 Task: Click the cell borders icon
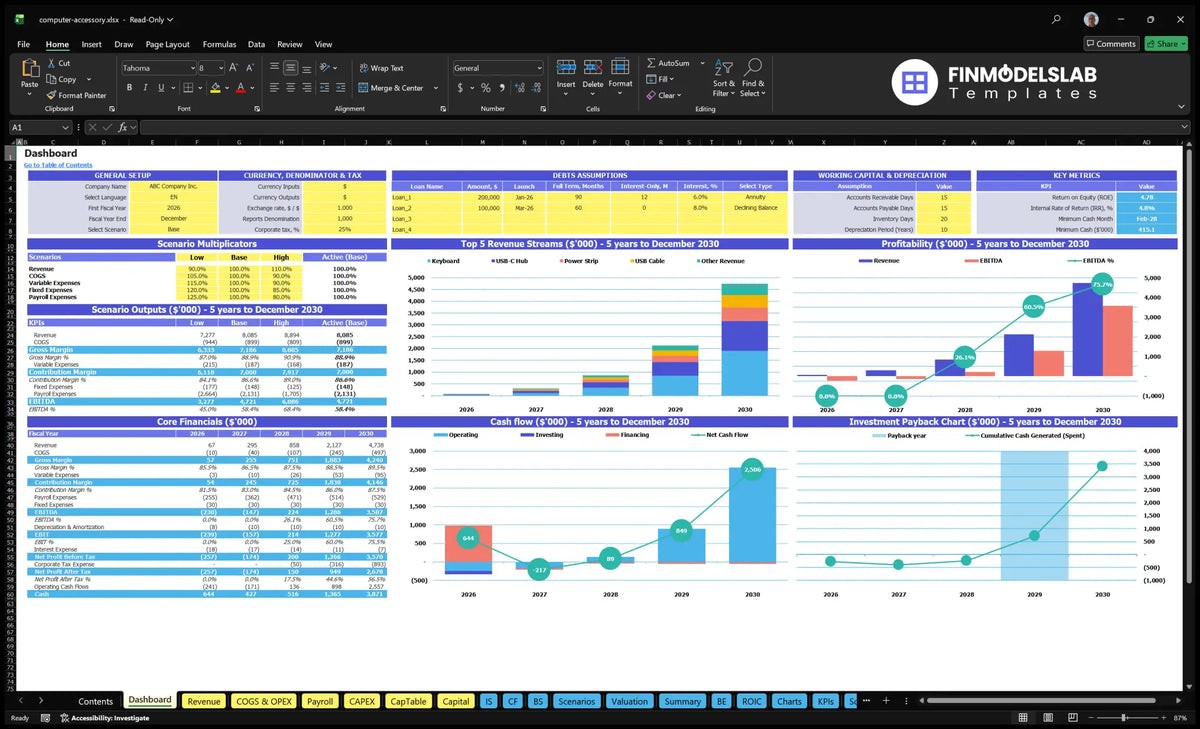(x=188, y=88)
